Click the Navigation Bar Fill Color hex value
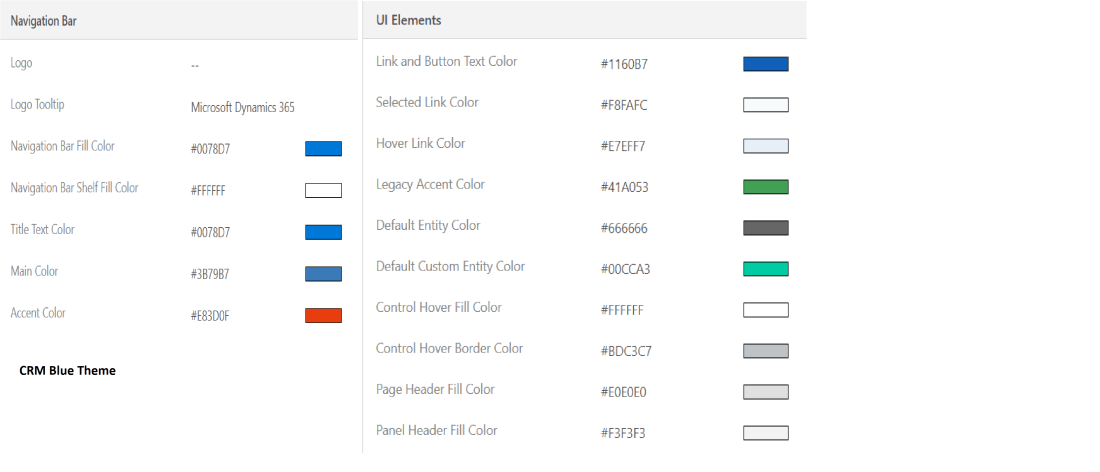The width and height of the screenshot is (1100, 472). [210, 149]
